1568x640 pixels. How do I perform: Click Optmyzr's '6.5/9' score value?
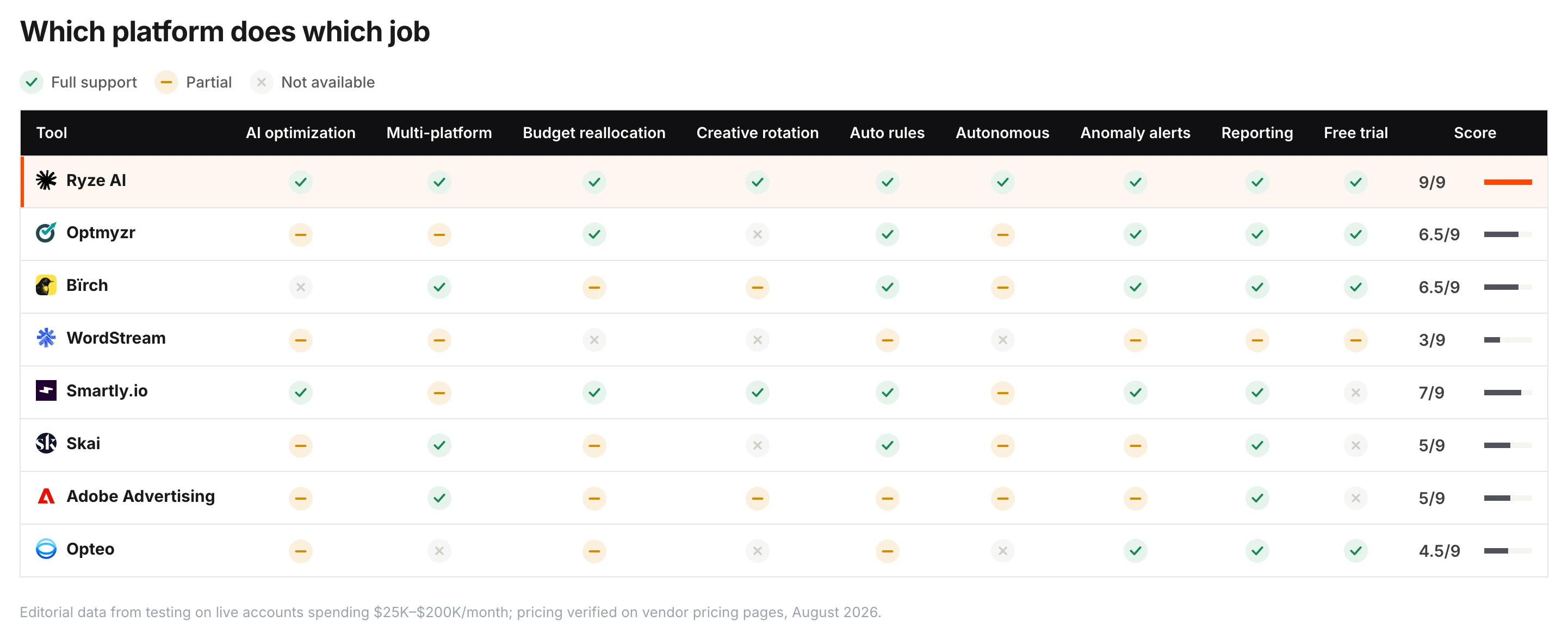click(1439, 234)
